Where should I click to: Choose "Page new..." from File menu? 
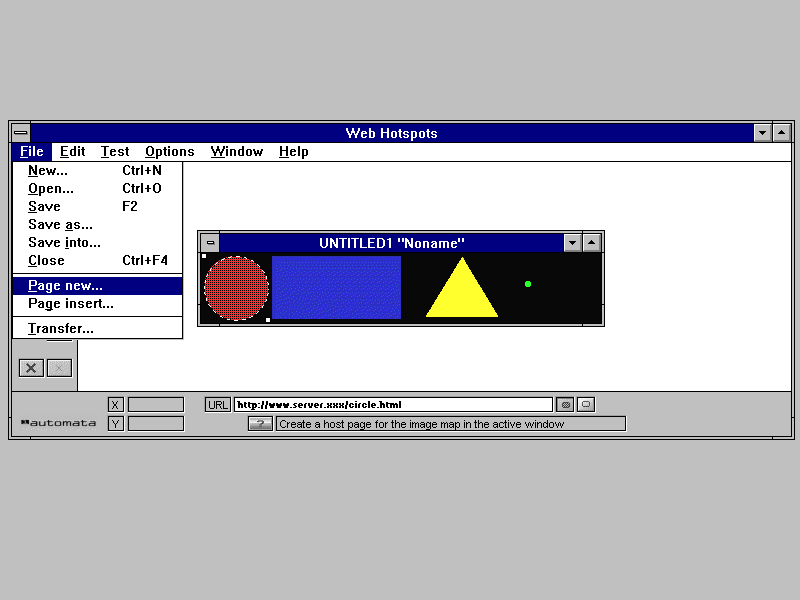pyautogui.click(x=65, y=286)
